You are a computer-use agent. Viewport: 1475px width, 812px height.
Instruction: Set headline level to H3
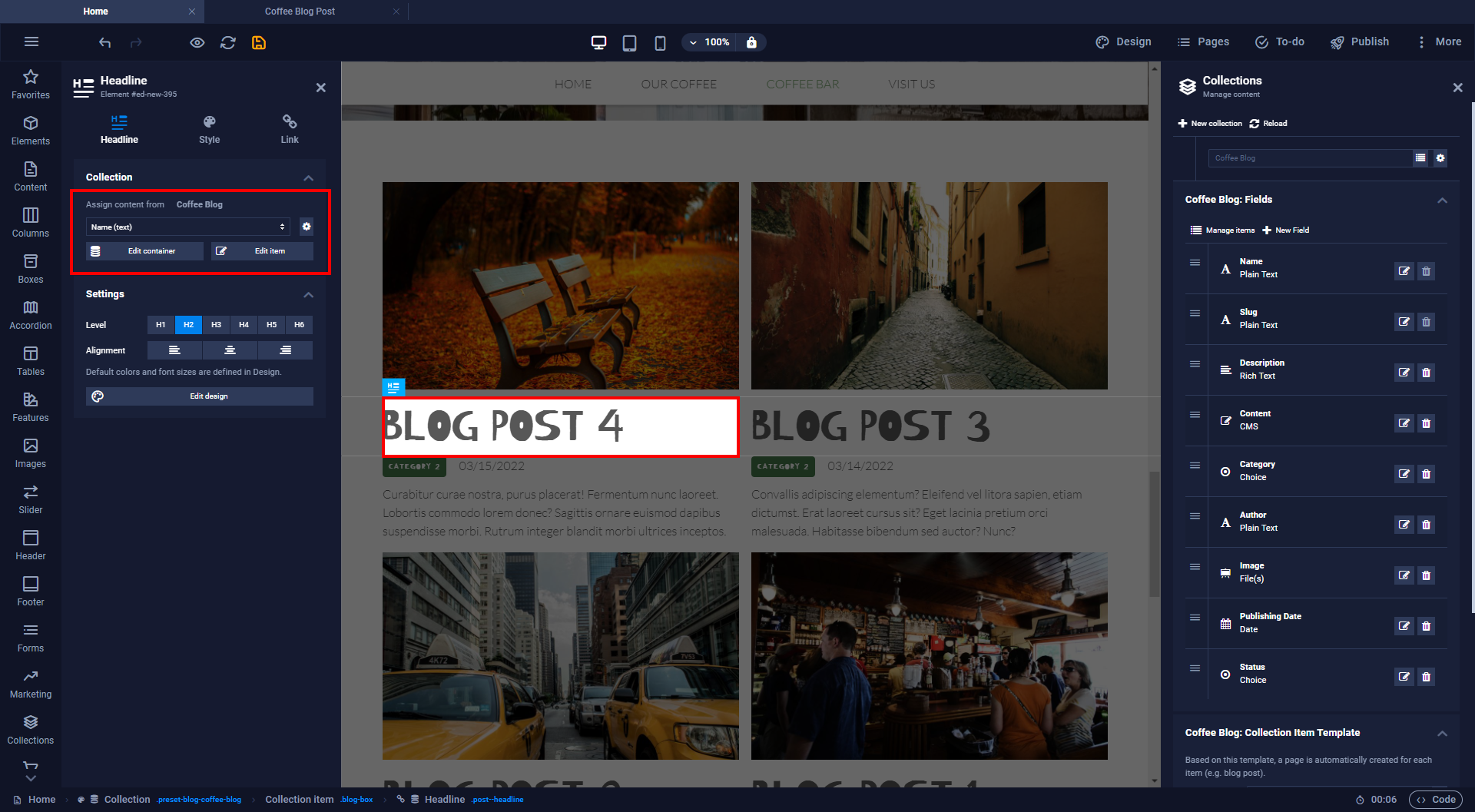click(x=216, y=325)
